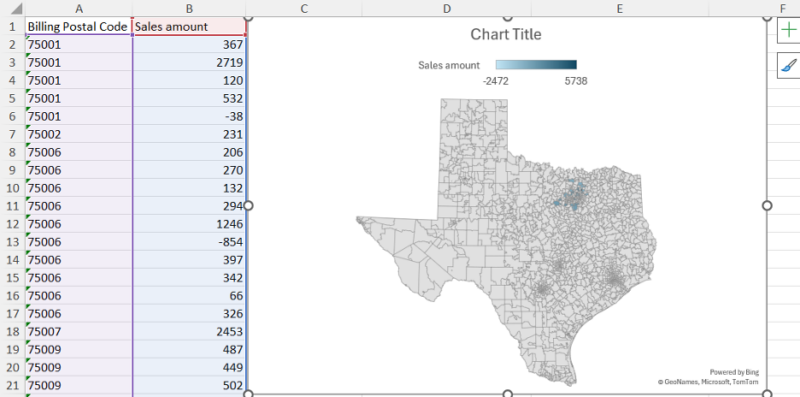800x397 pixels.
Task: Click the Select All corner triangle
Action: [14, 9]
